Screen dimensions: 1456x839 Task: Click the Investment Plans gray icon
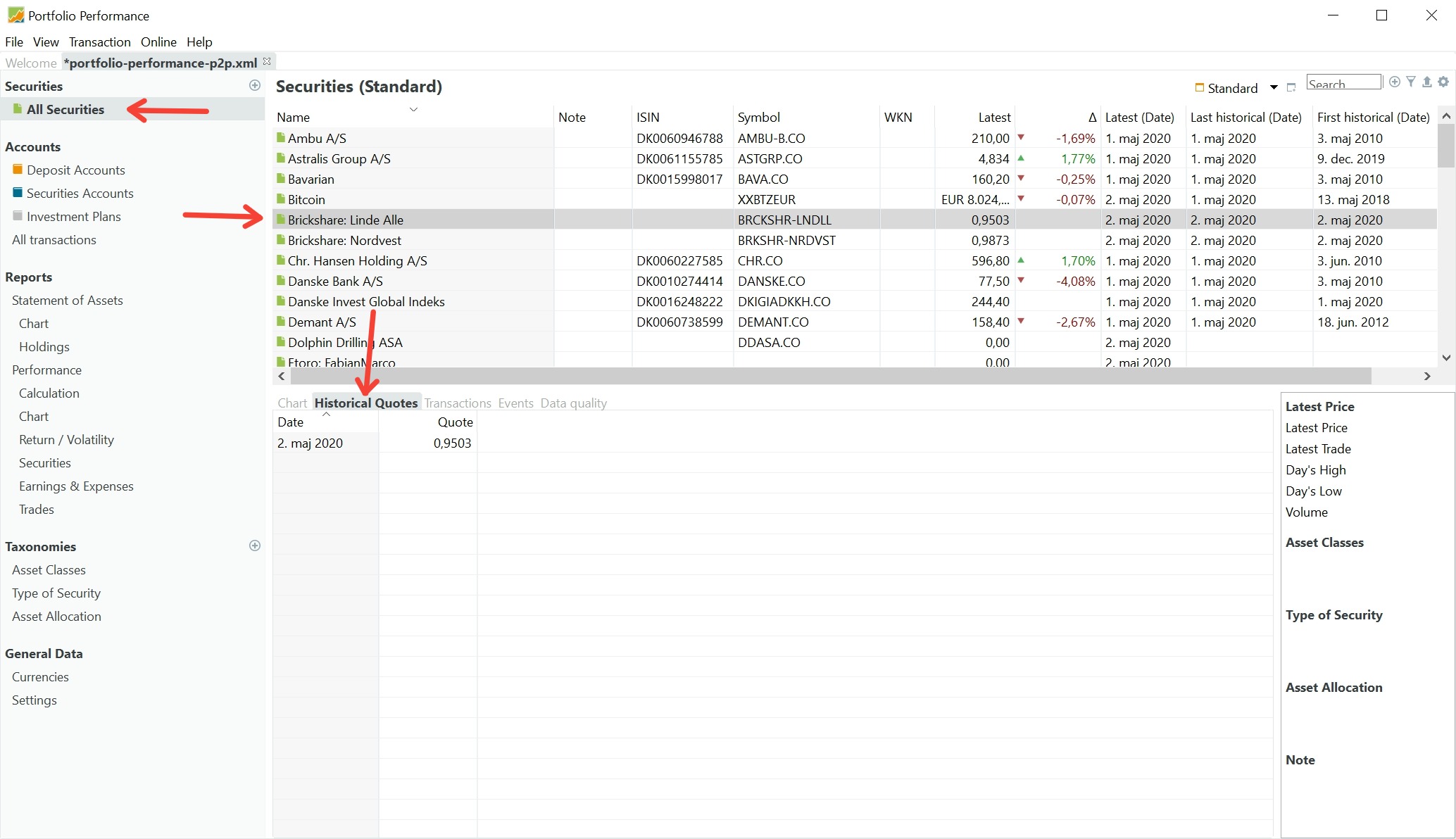click(x=18, y=215)
